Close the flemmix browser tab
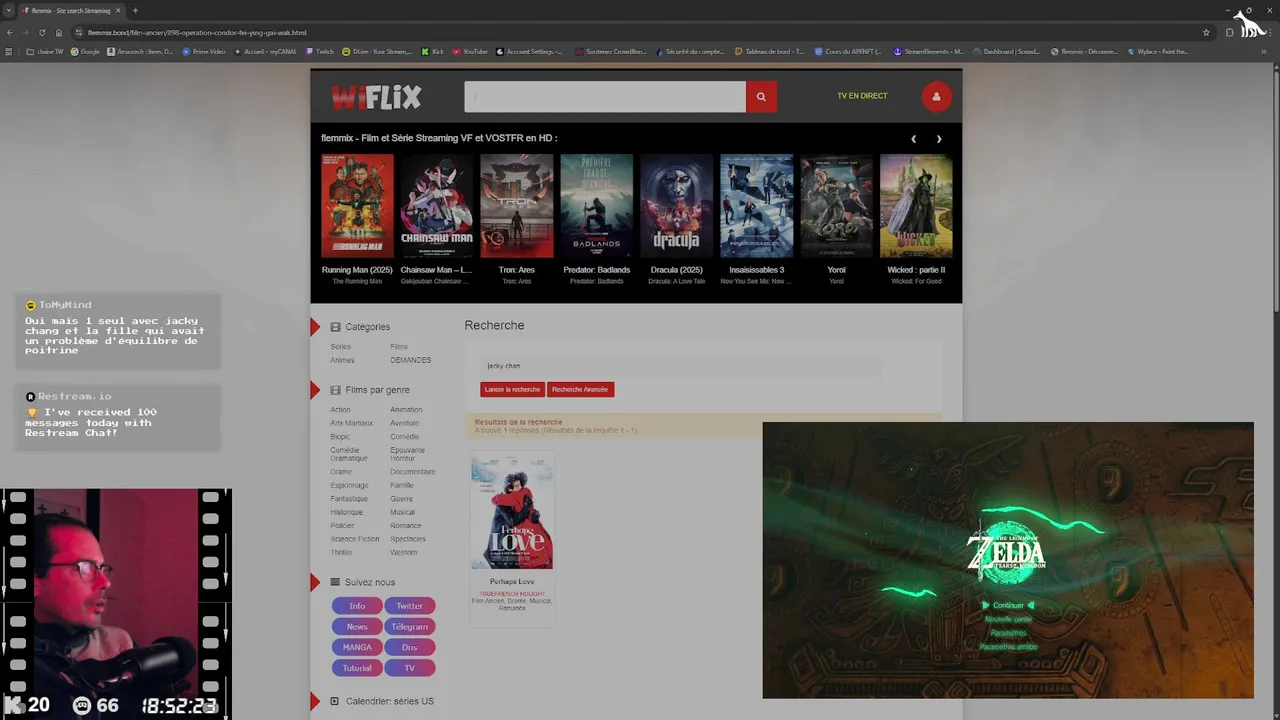Viewport: 1280px width, 720px height. pyautogui.click(x=119, y=11)
